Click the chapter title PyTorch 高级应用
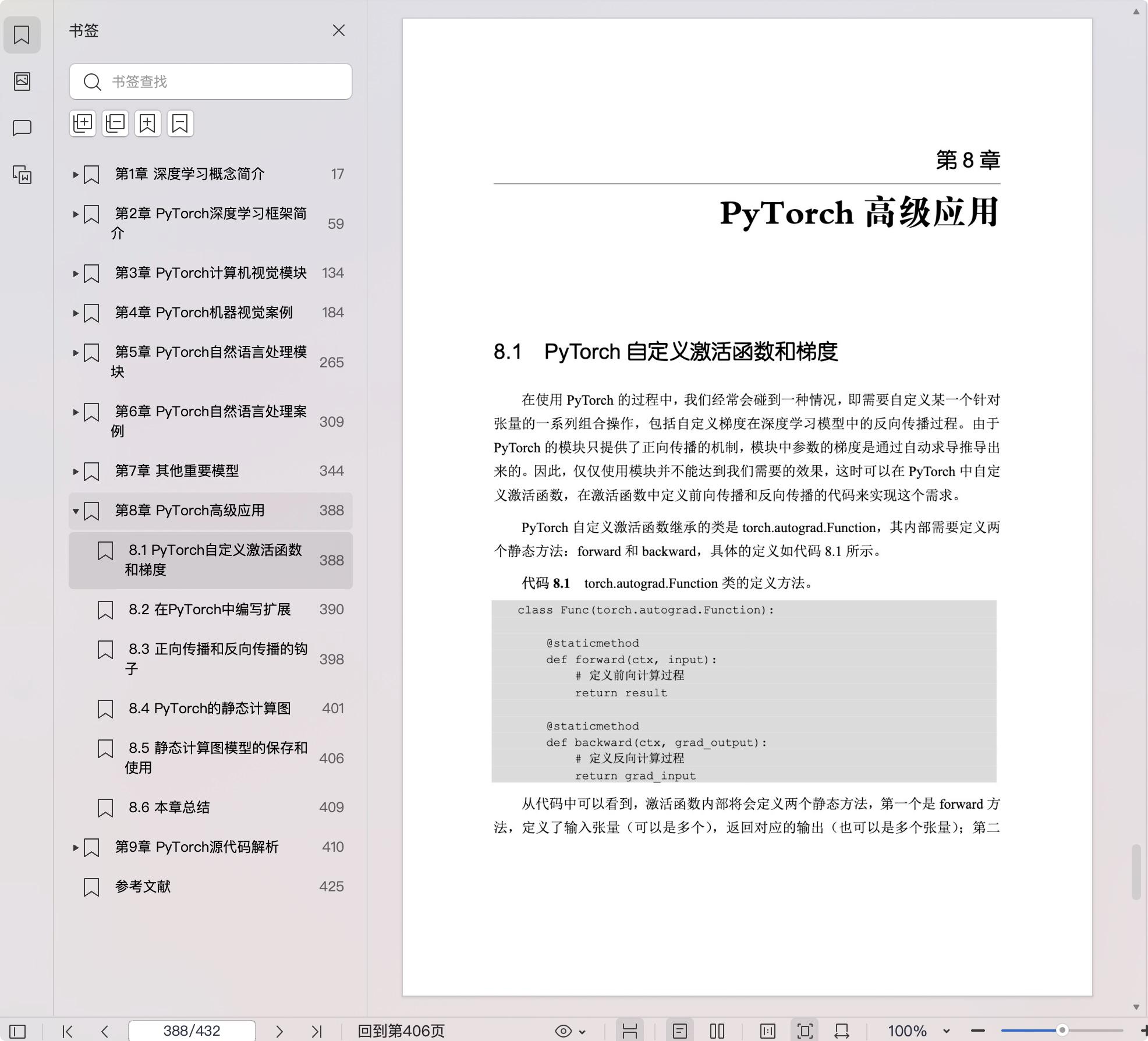 (860, 213)
